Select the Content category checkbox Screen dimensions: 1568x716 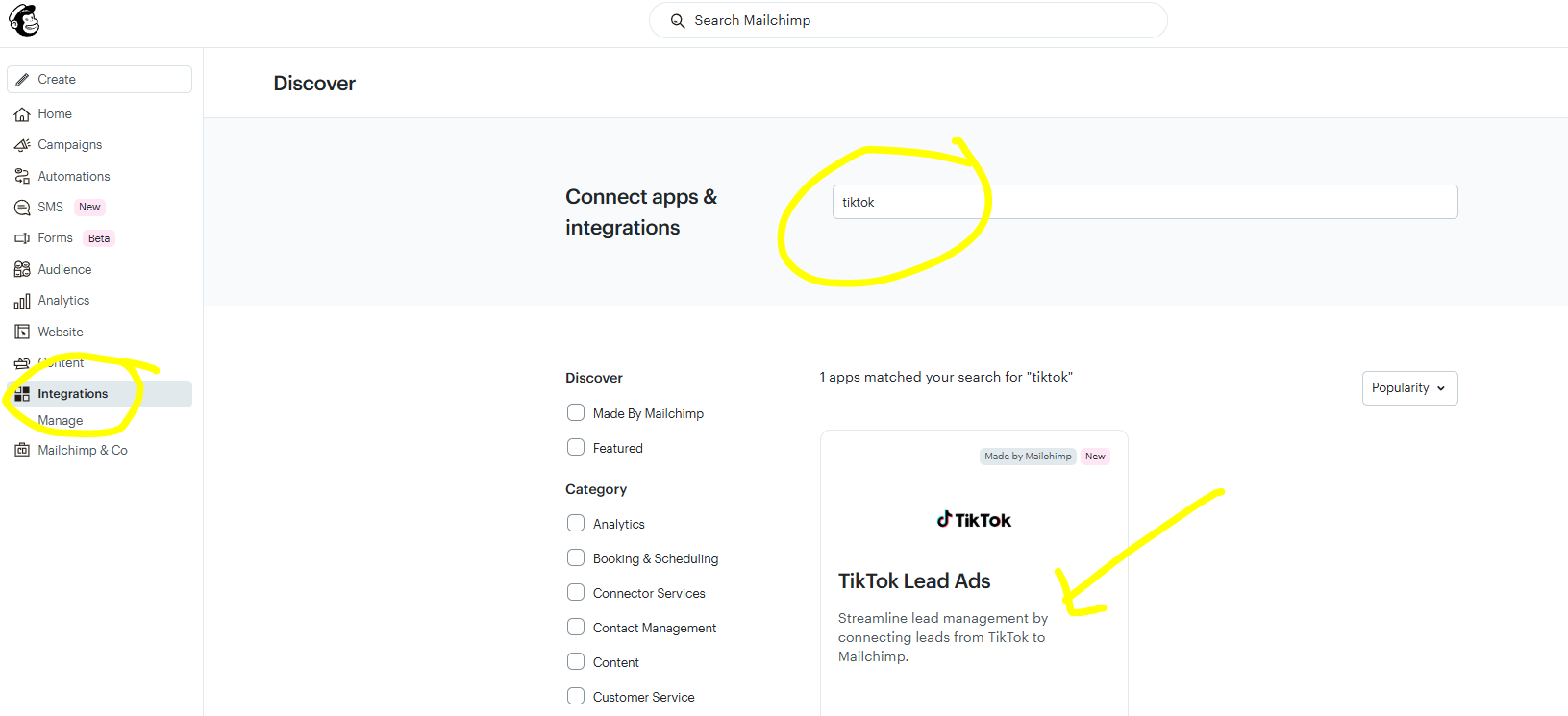tap(576, 662)
